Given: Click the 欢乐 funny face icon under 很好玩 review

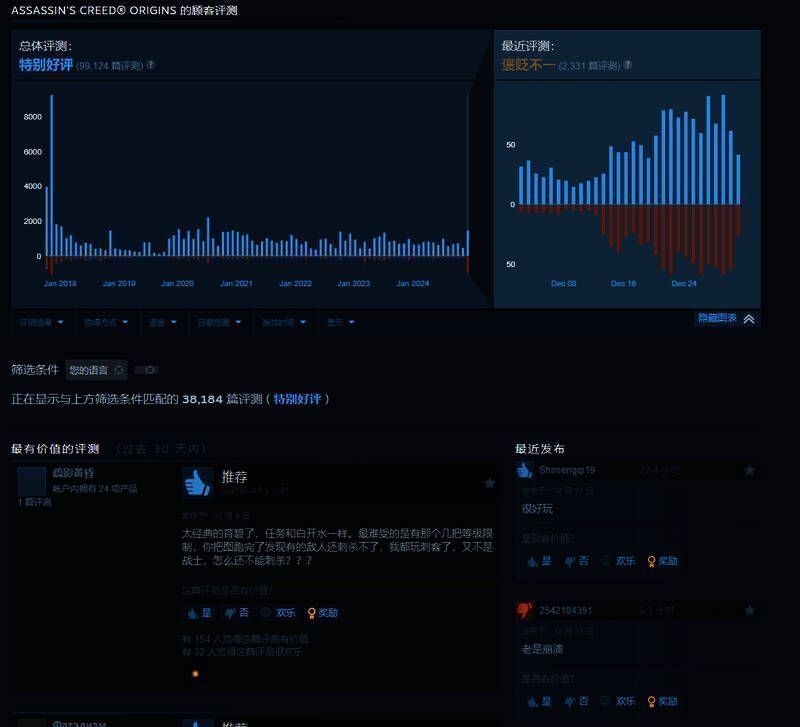Looking at the screenshot, I should (x=619, y=561).
